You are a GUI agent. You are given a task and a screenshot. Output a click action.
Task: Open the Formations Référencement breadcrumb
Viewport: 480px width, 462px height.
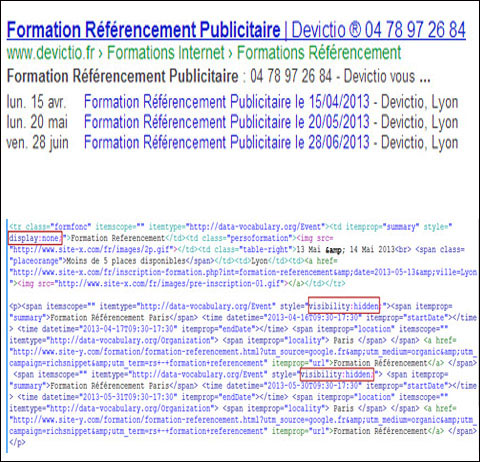click(x=319, y=53)
